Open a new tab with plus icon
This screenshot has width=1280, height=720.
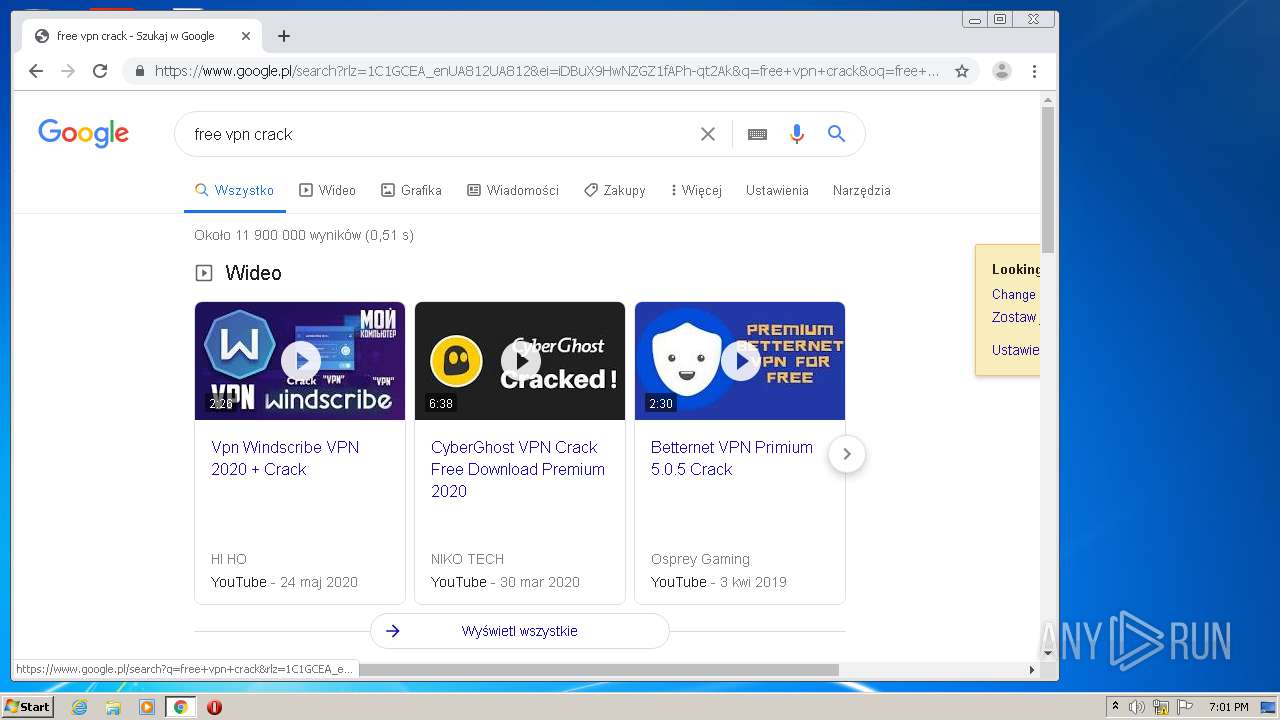(x=284, y=36)
